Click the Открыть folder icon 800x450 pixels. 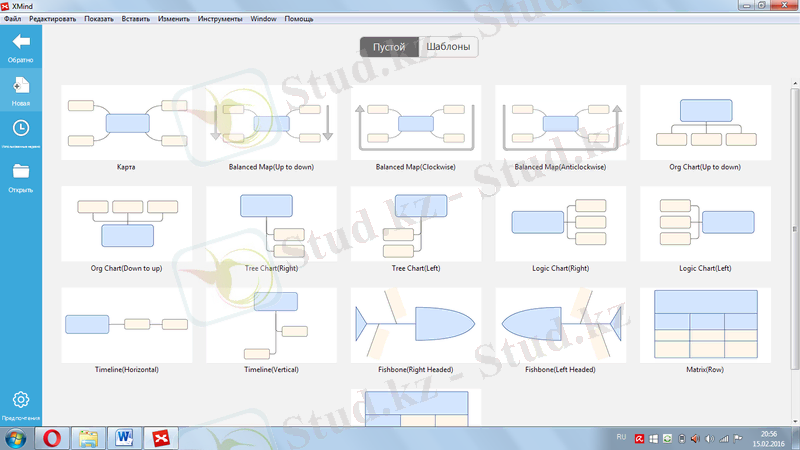click(21, 171)
